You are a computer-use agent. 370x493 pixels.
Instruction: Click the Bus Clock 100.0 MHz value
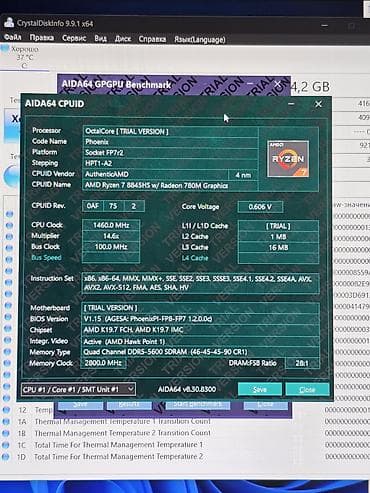[x=111, y=246]
